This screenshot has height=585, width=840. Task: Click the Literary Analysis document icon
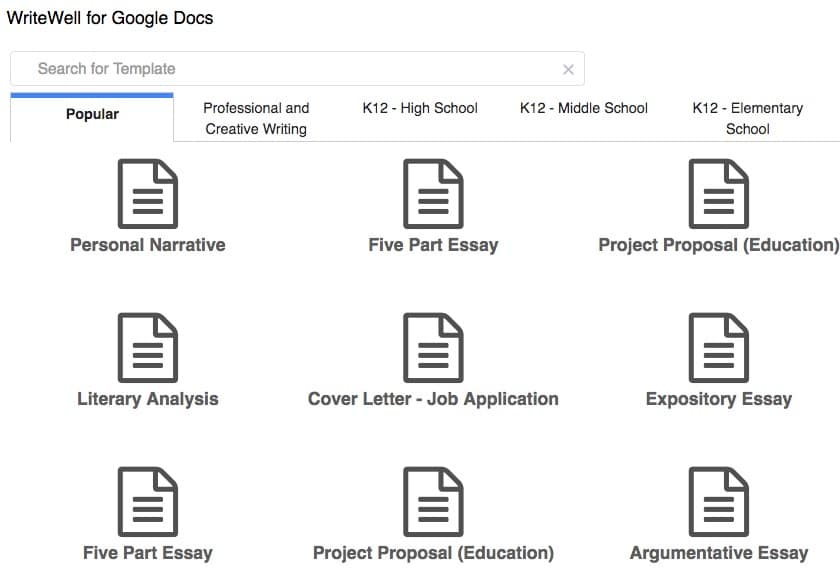pos(147,346)
